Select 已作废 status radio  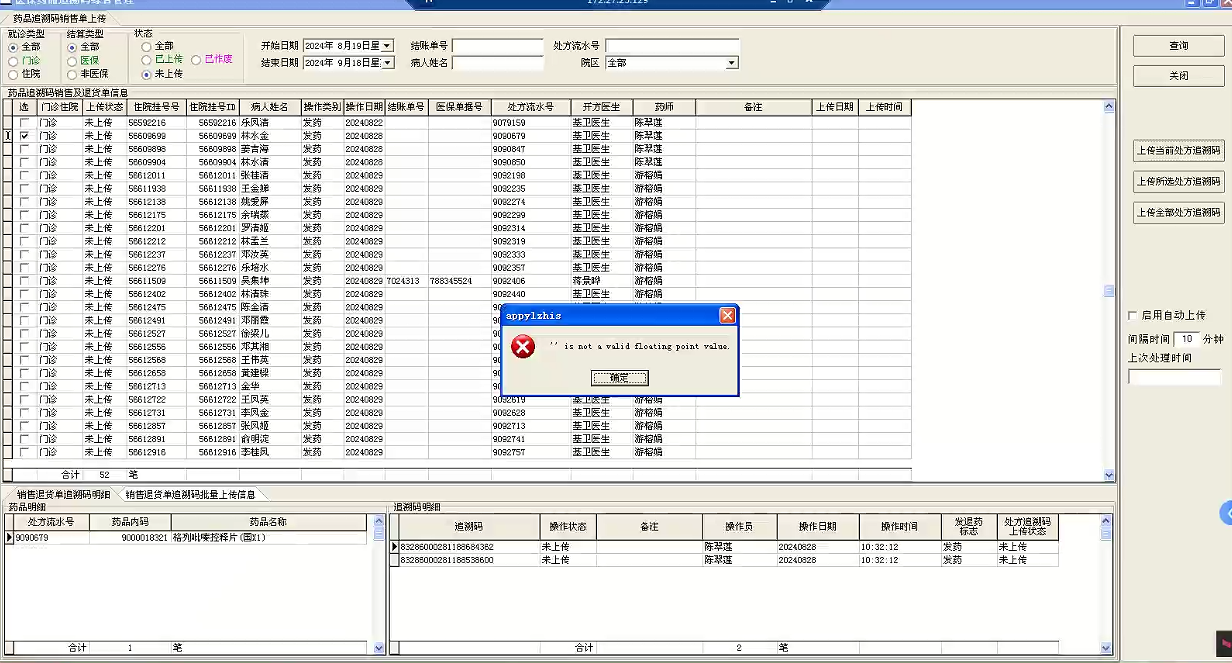click(x=196, y=60)
